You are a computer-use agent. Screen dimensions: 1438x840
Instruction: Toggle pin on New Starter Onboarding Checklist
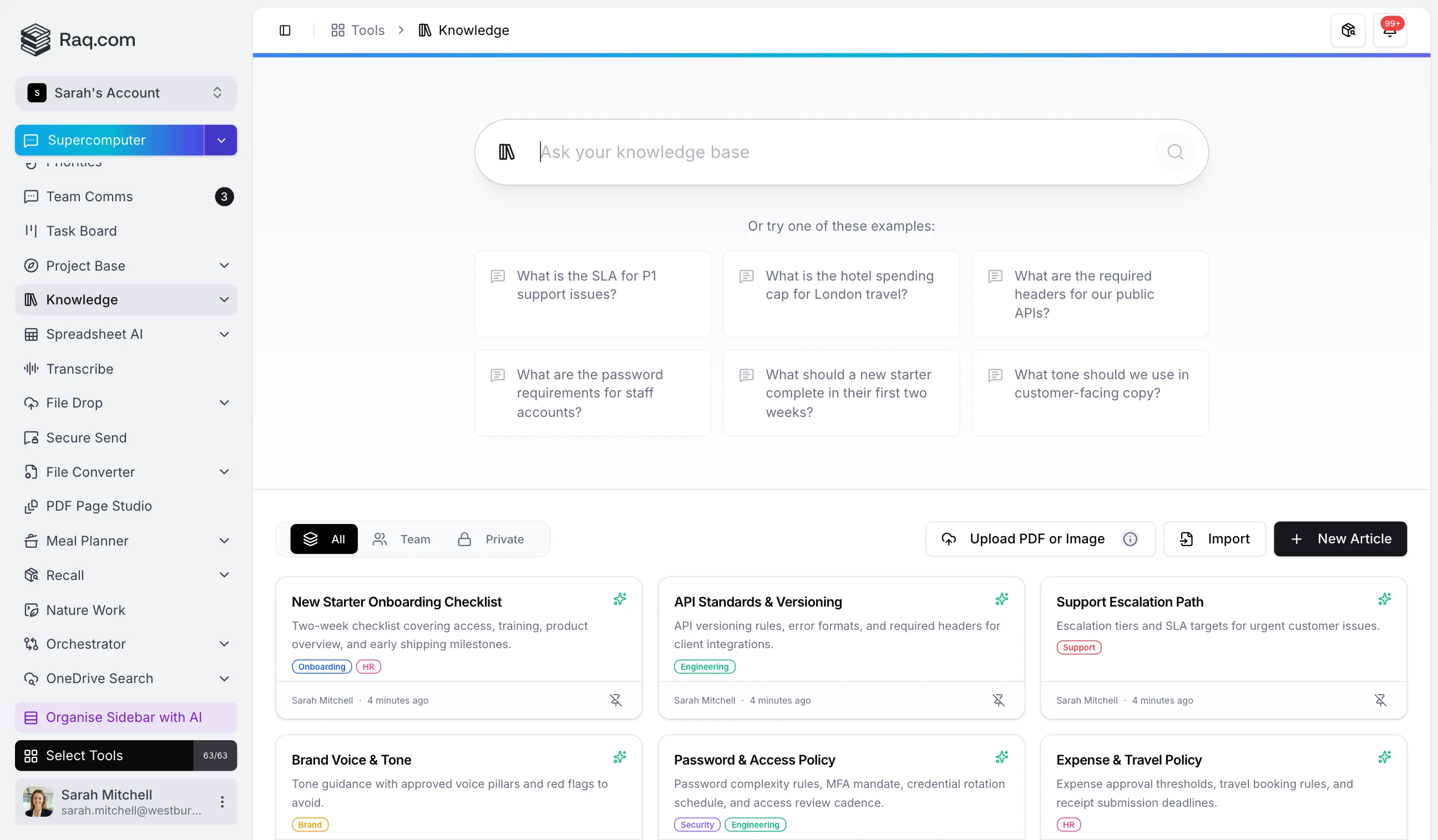click(616, 700)
